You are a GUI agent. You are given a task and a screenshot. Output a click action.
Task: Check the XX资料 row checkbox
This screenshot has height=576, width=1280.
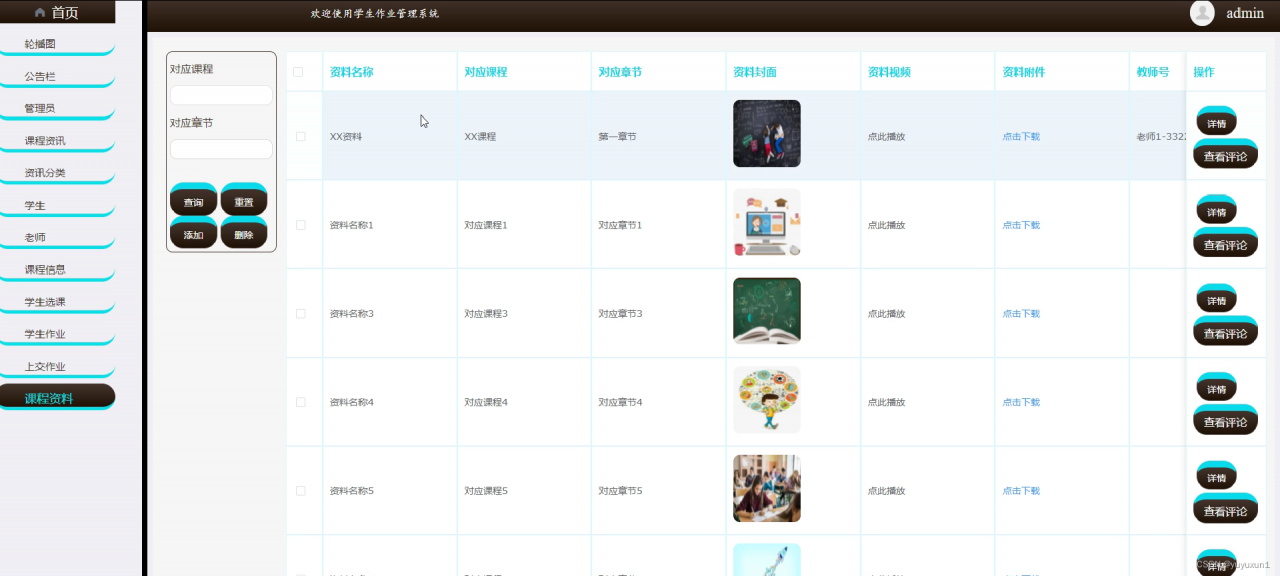[301, 136]
